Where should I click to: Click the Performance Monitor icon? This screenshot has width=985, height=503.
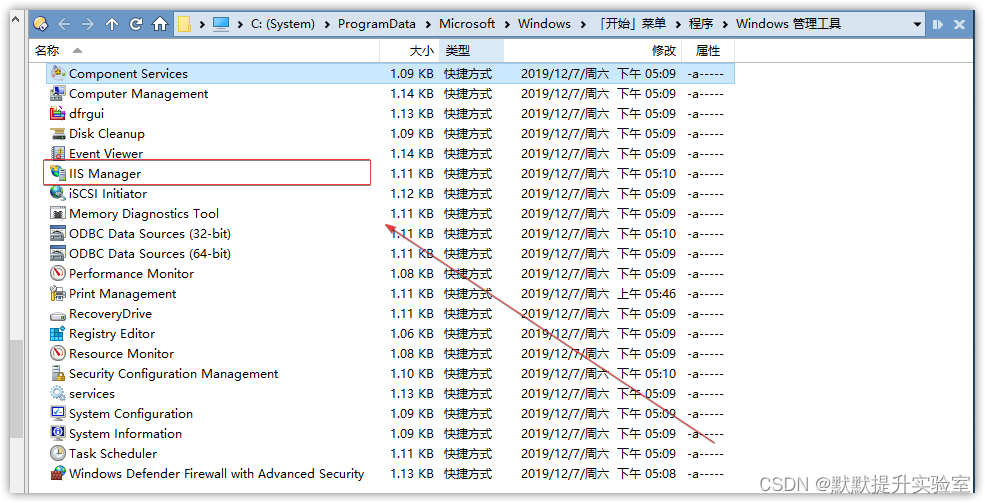(x=58, y=274)
